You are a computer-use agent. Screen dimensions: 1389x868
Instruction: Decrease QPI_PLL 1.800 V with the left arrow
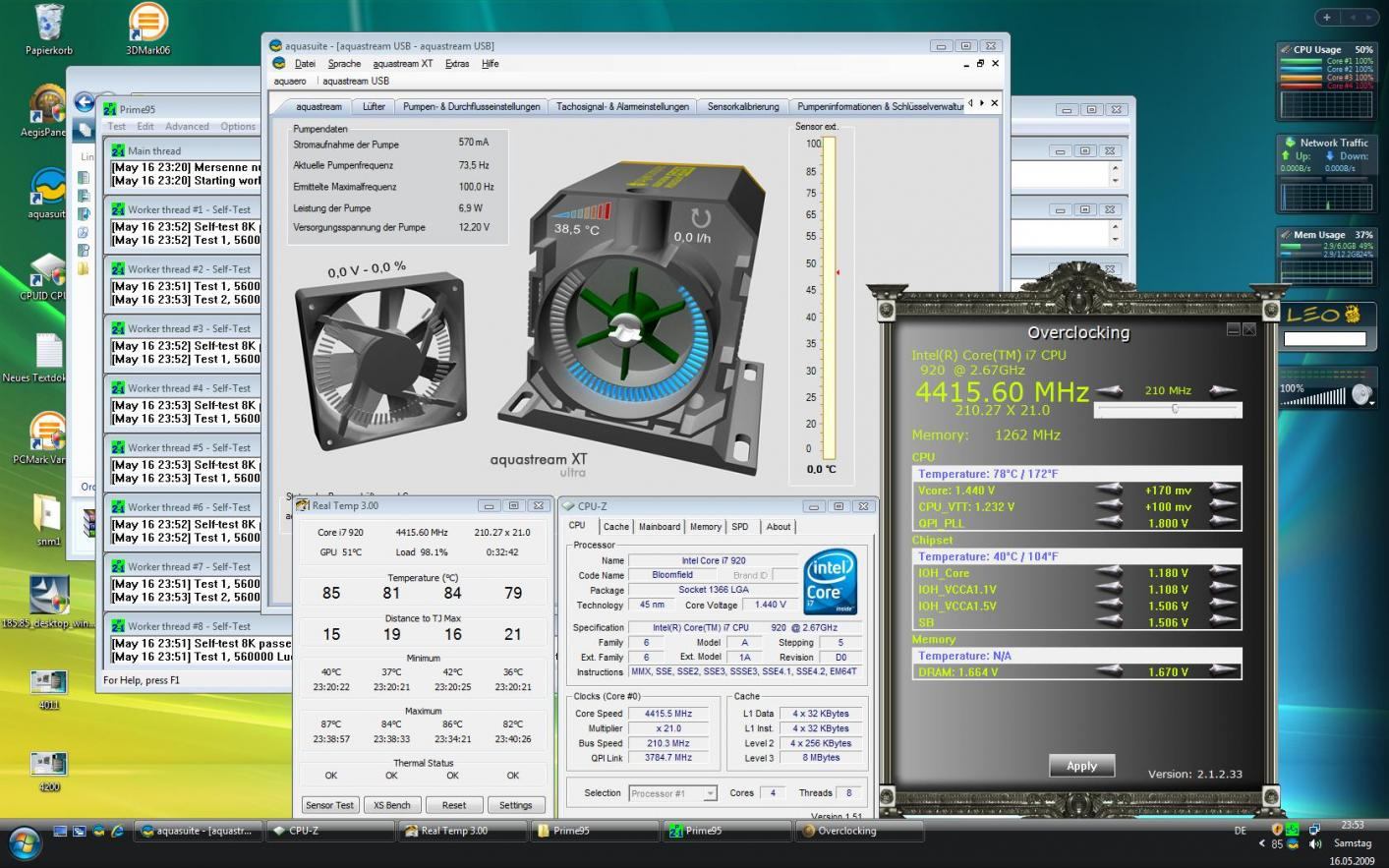[x=1109, y=522]
